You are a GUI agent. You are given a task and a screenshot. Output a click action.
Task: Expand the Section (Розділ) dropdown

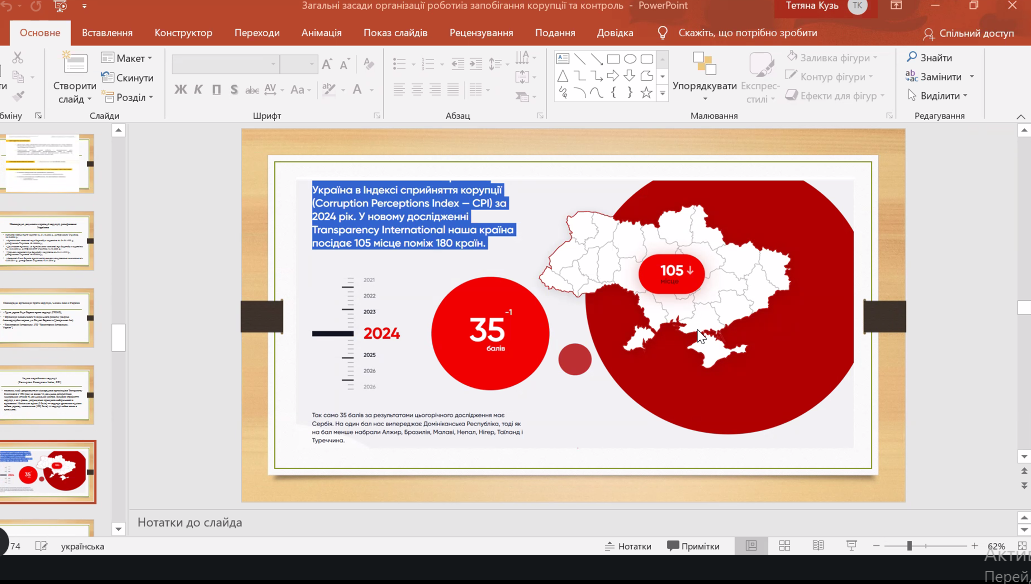(x=128, y=98)
